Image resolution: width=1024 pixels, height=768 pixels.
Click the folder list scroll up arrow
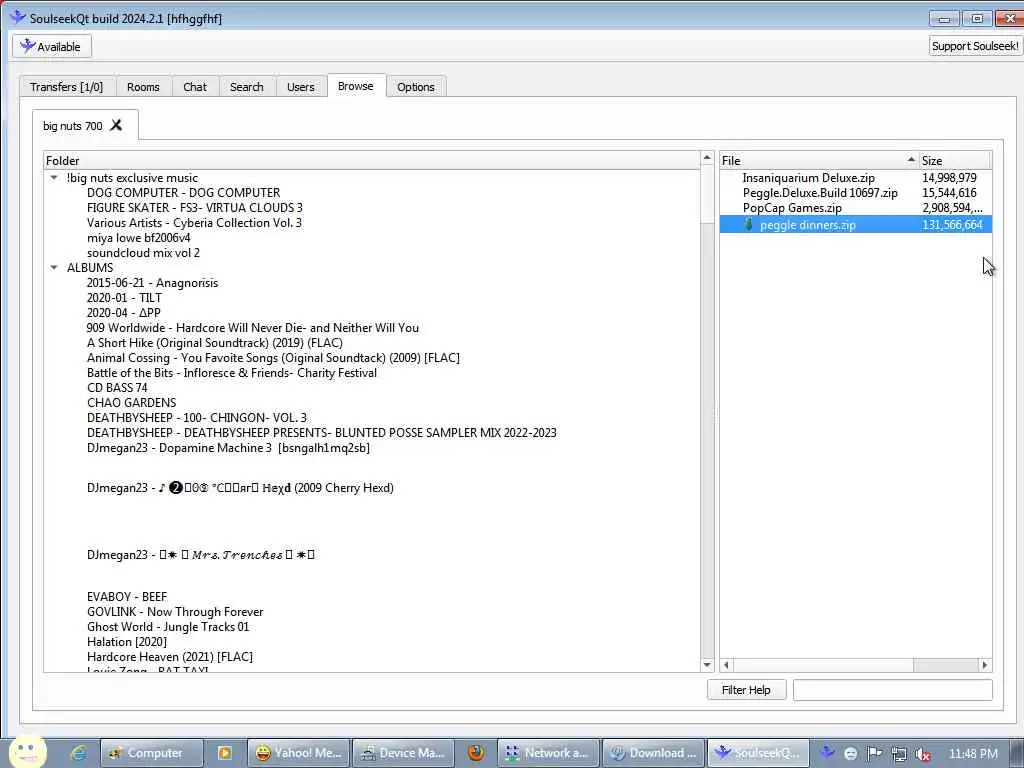(707, 158)
